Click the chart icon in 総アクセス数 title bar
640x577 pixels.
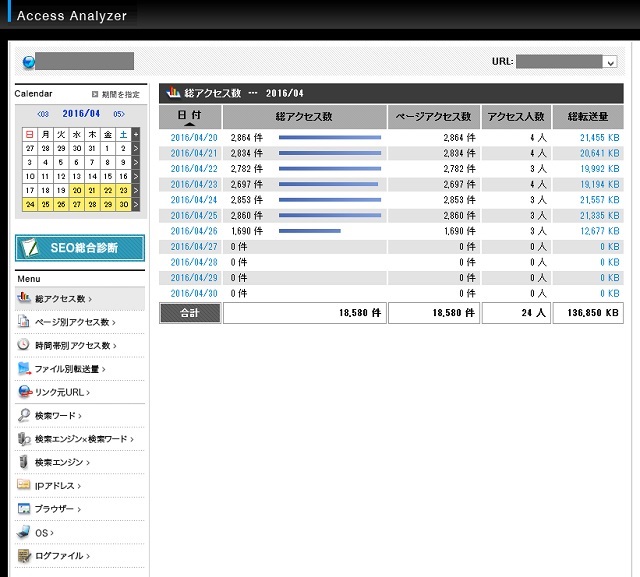[x=173, y=93]
